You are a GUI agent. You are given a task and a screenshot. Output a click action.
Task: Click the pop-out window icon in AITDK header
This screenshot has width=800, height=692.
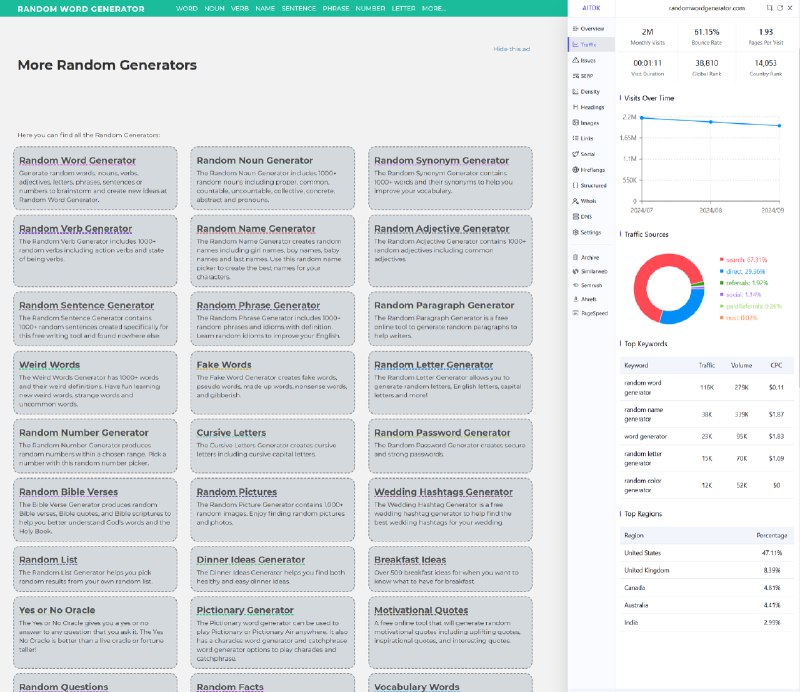769,8
